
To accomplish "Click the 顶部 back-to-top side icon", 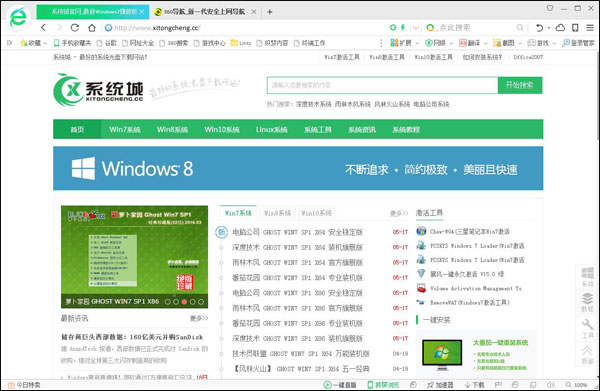I will point(587,354).
